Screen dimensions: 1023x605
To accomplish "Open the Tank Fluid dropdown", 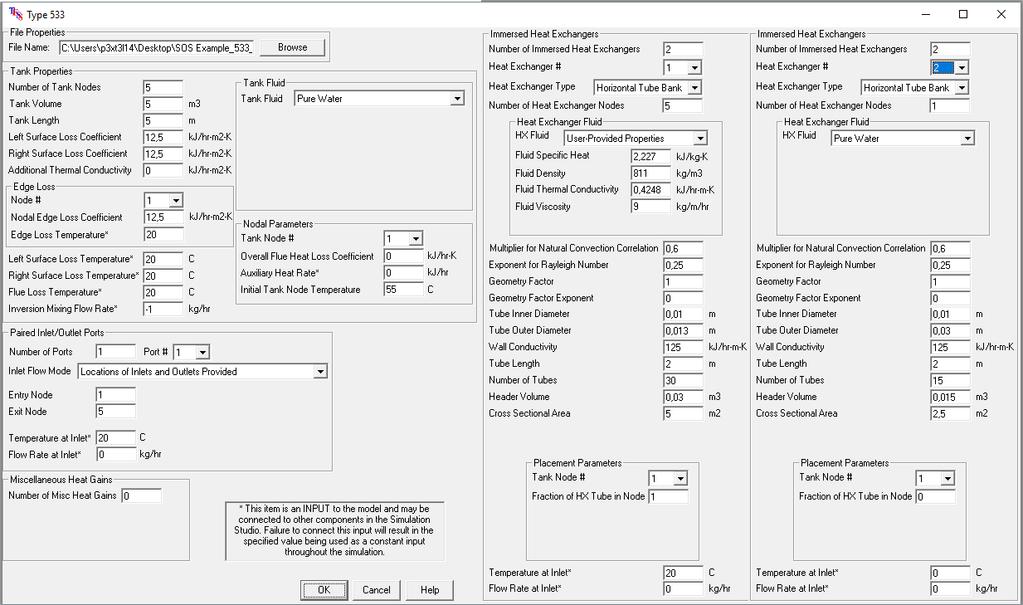I will click(x=457, y=99).
